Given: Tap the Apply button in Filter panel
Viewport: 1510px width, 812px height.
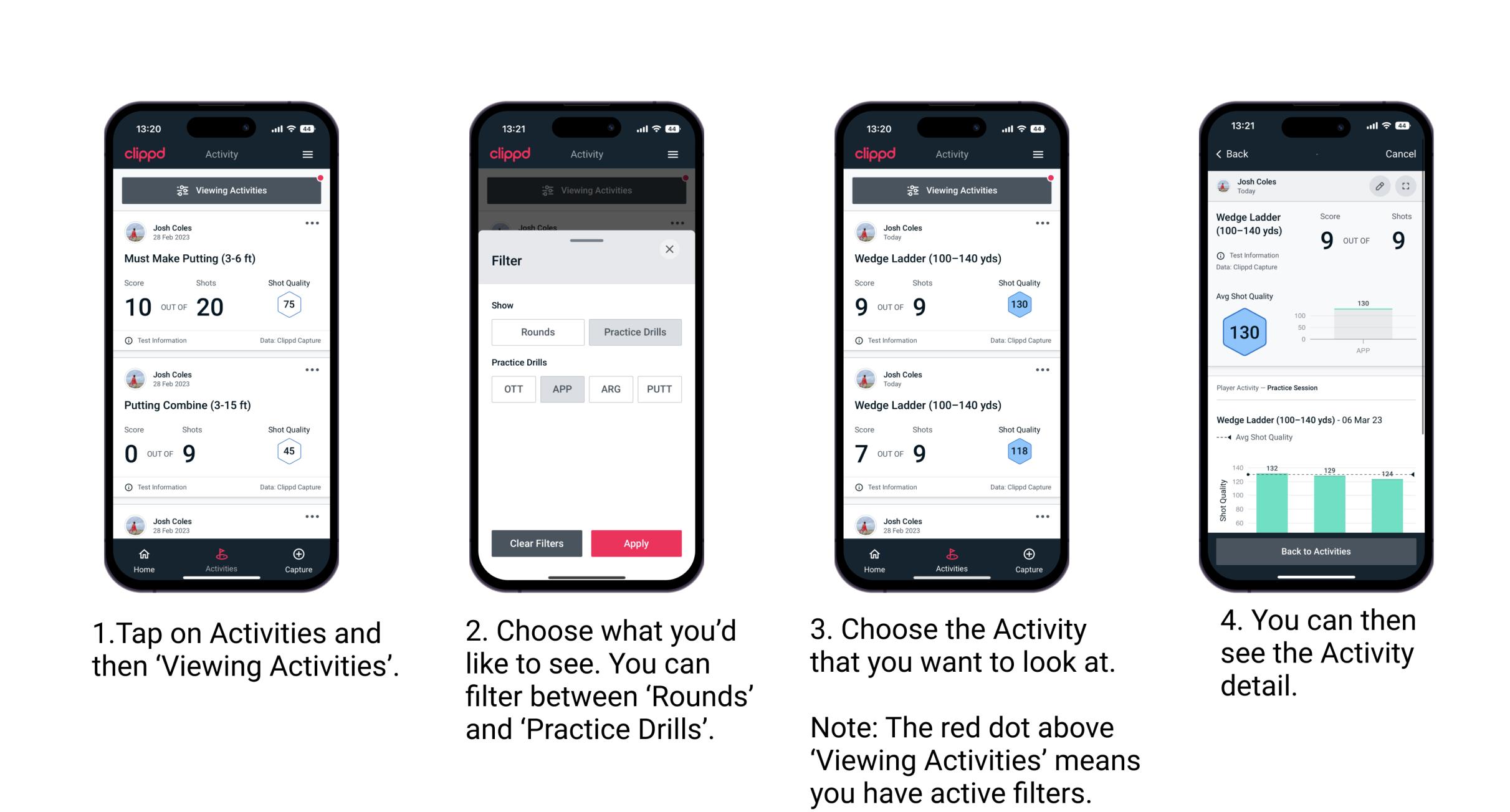Looking at the screenshot, I should coord(635,543).
